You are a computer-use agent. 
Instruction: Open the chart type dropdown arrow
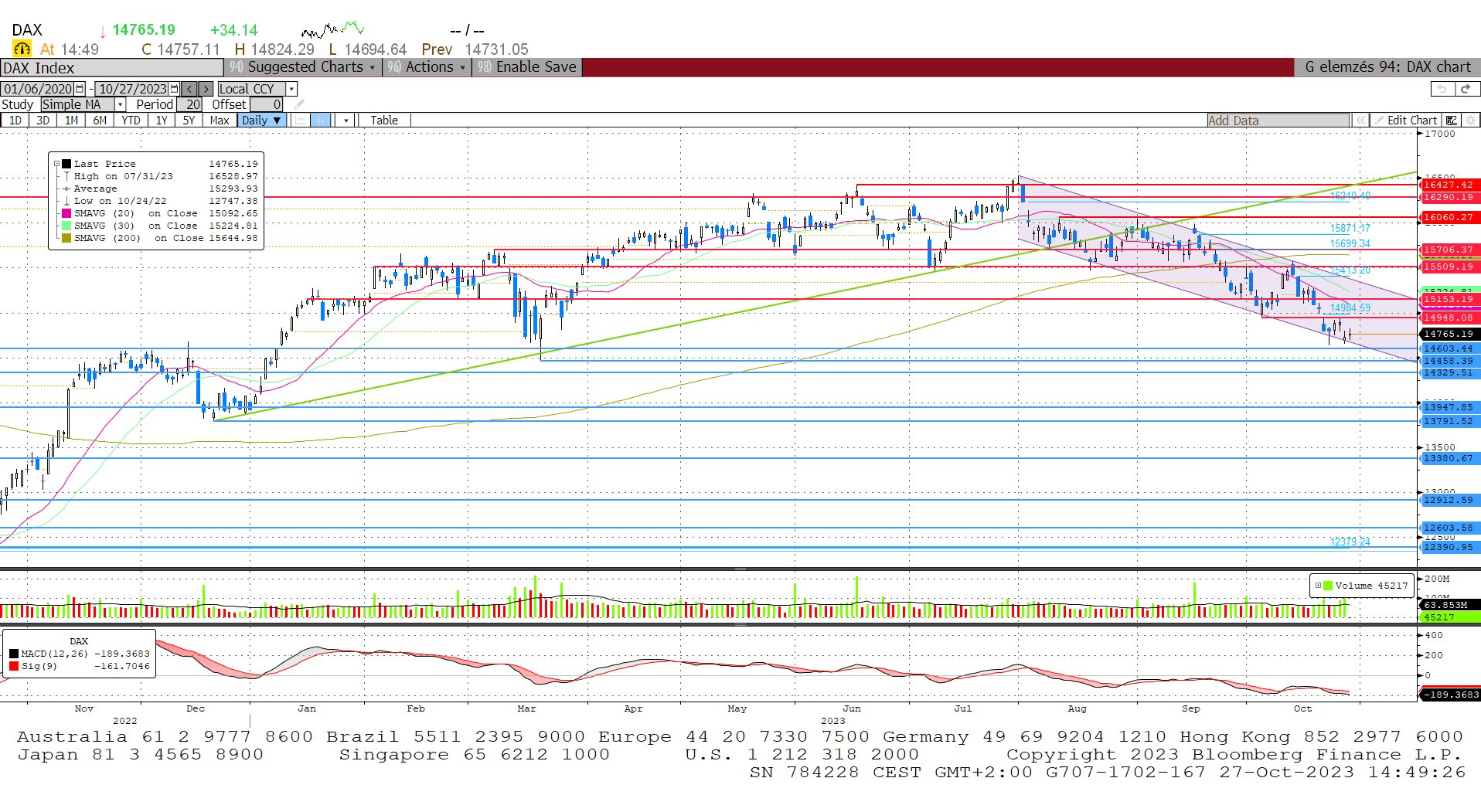coord(346,121)
